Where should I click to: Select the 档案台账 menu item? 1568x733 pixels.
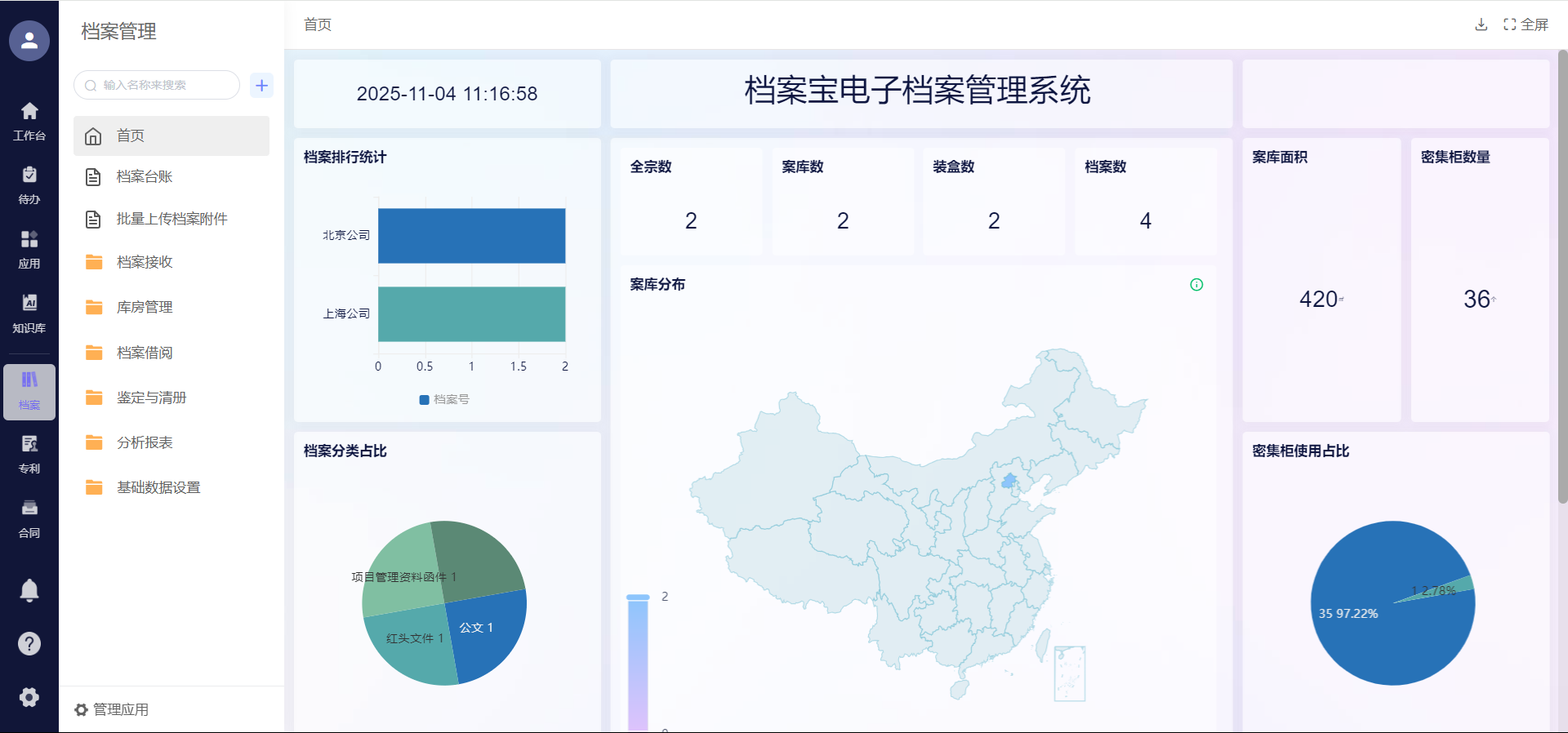145,176
